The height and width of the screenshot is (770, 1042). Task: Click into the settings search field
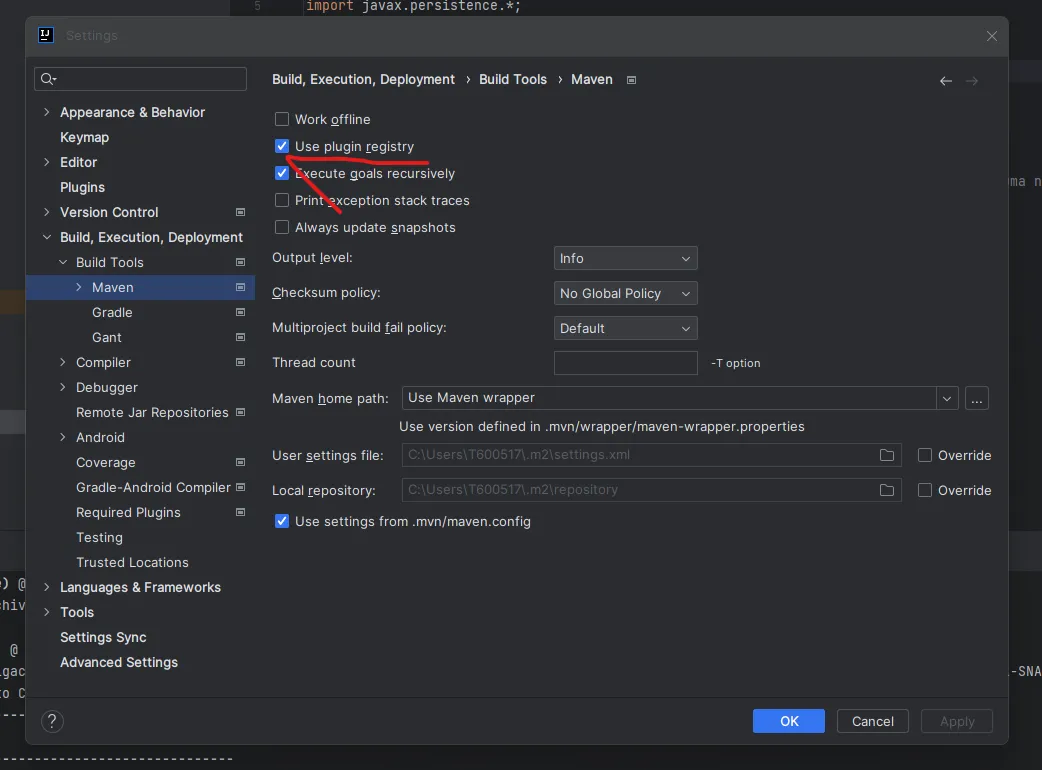pyautogui.click(x=140, y=79)
